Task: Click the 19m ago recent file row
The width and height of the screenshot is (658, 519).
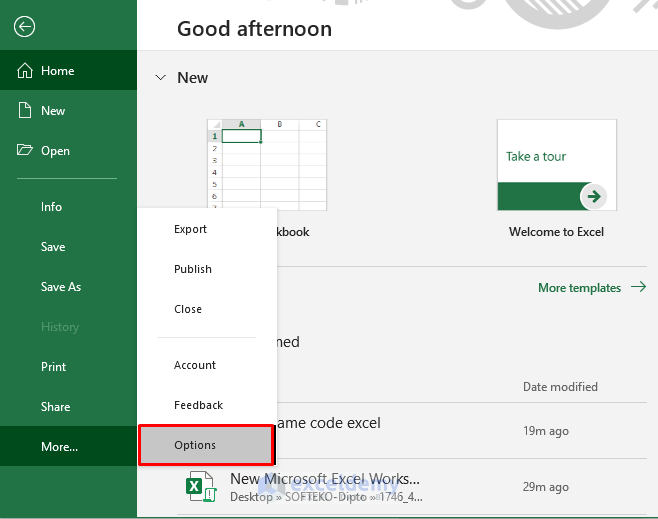Action: 462,430
